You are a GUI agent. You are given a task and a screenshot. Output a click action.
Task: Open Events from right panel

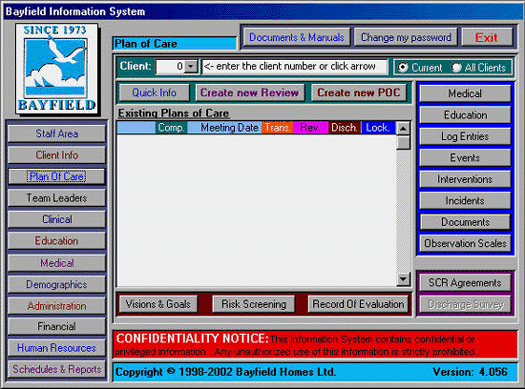click(465, 158)
